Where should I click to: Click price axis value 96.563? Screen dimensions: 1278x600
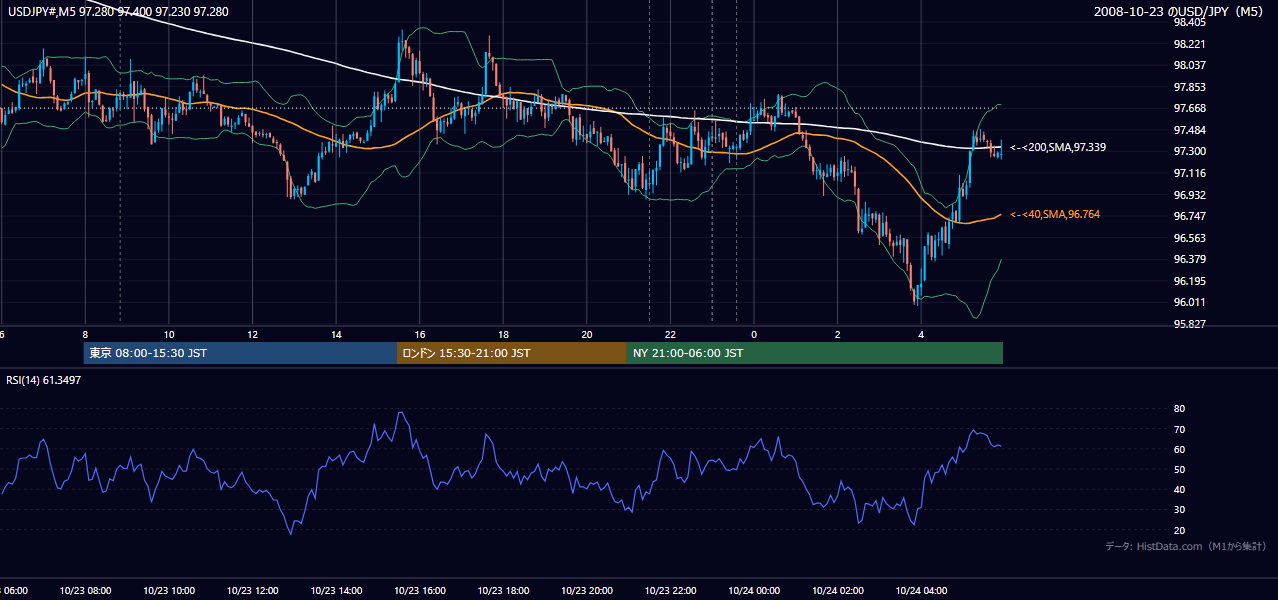[x=1189, y=238]
